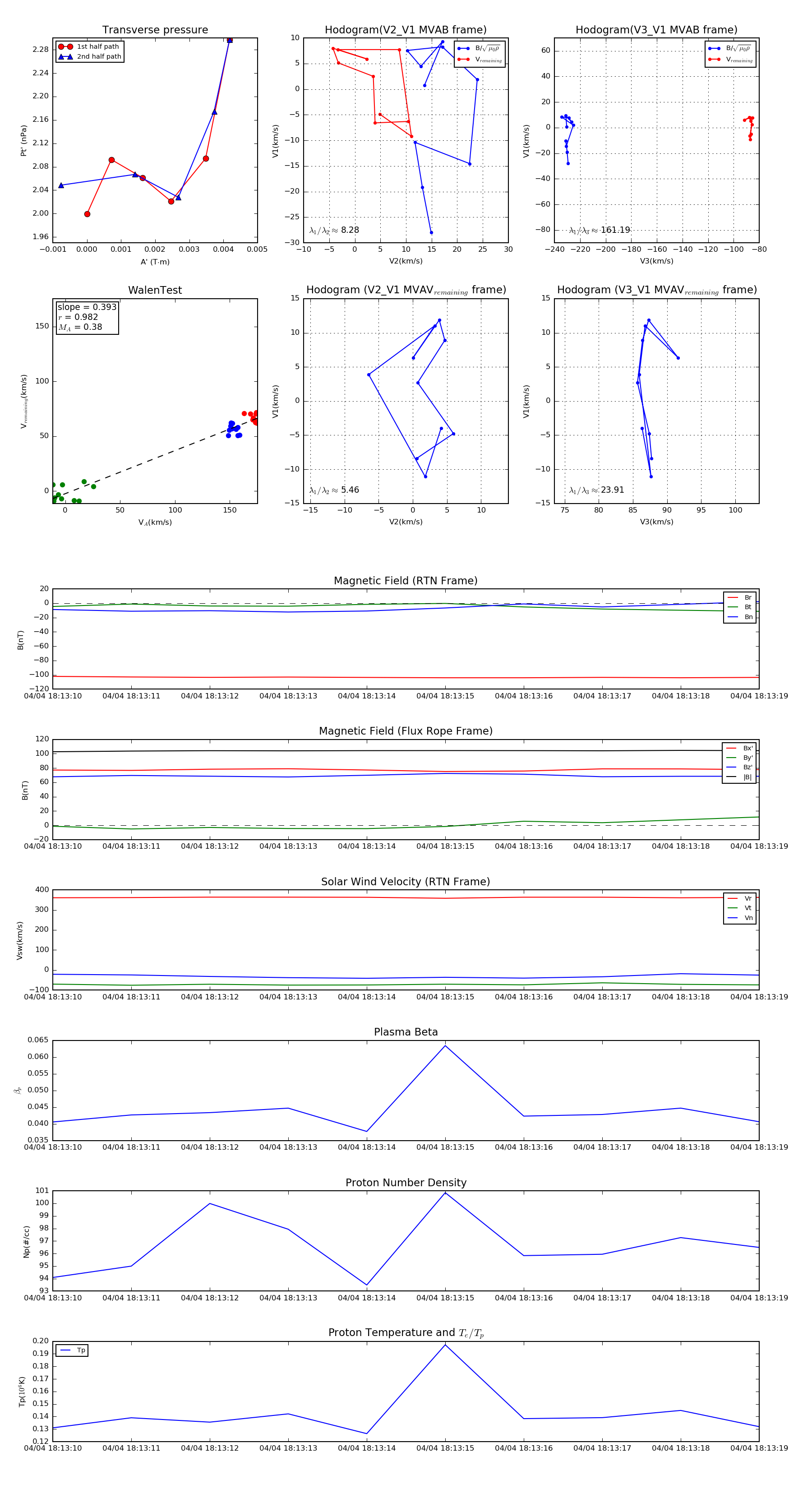The width and height of the screenshot is (812, 1489).
Task: Select V_remaining legend entry in V2_V1 MVAB hodogram
Action: 479,60
